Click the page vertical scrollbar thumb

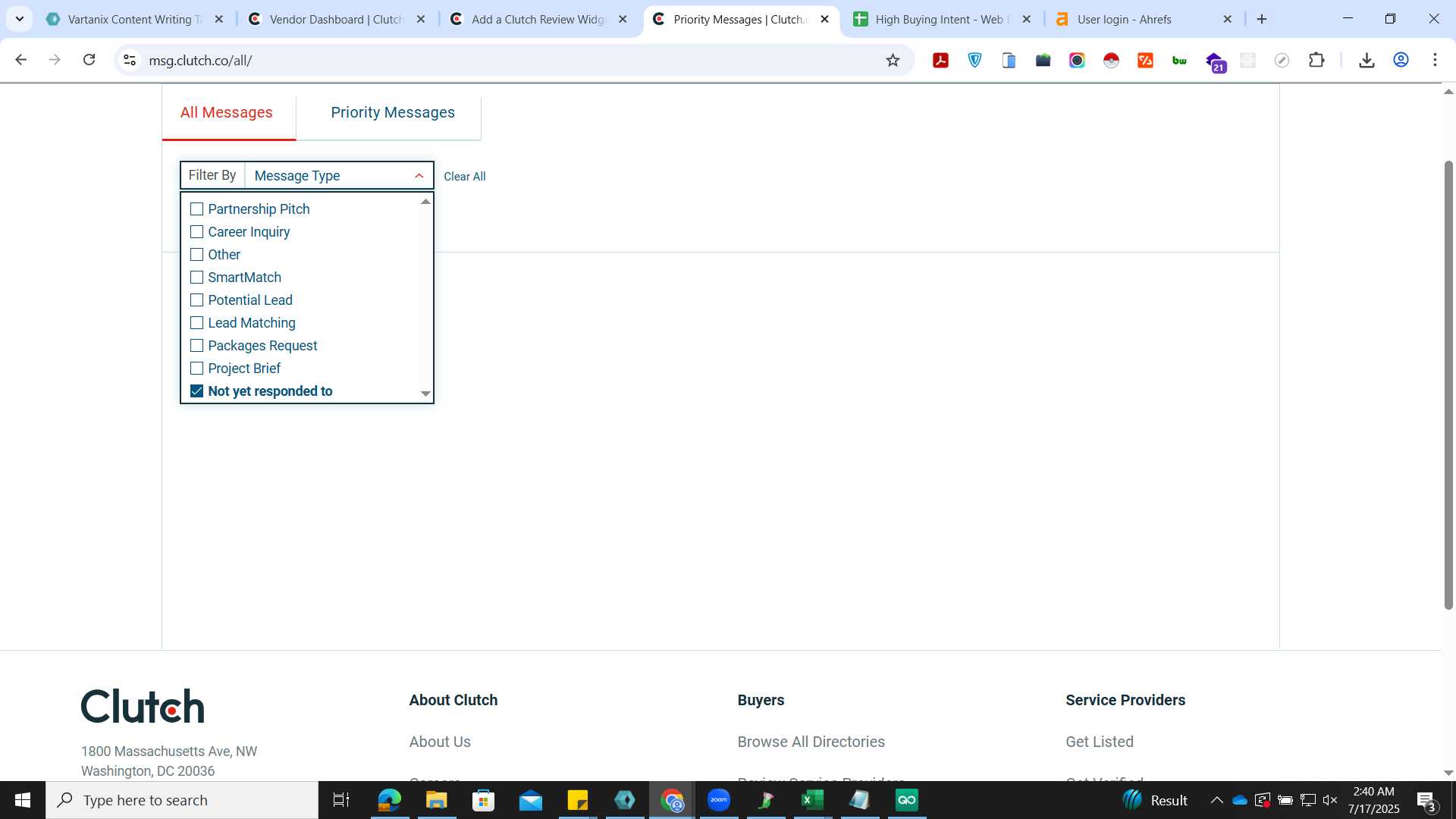coord(1448,384)
